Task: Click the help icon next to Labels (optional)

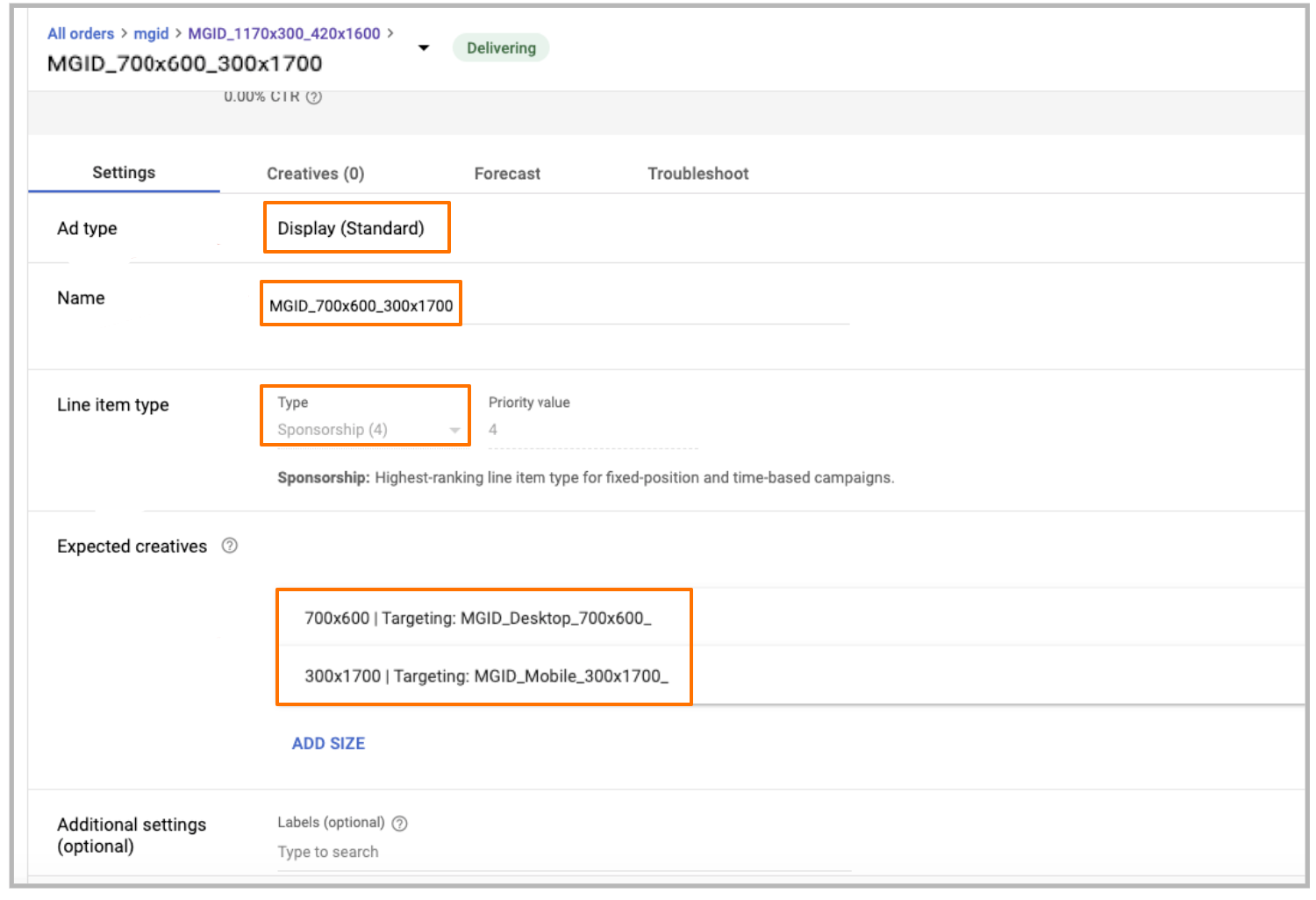Action: [x=400, y=823]
